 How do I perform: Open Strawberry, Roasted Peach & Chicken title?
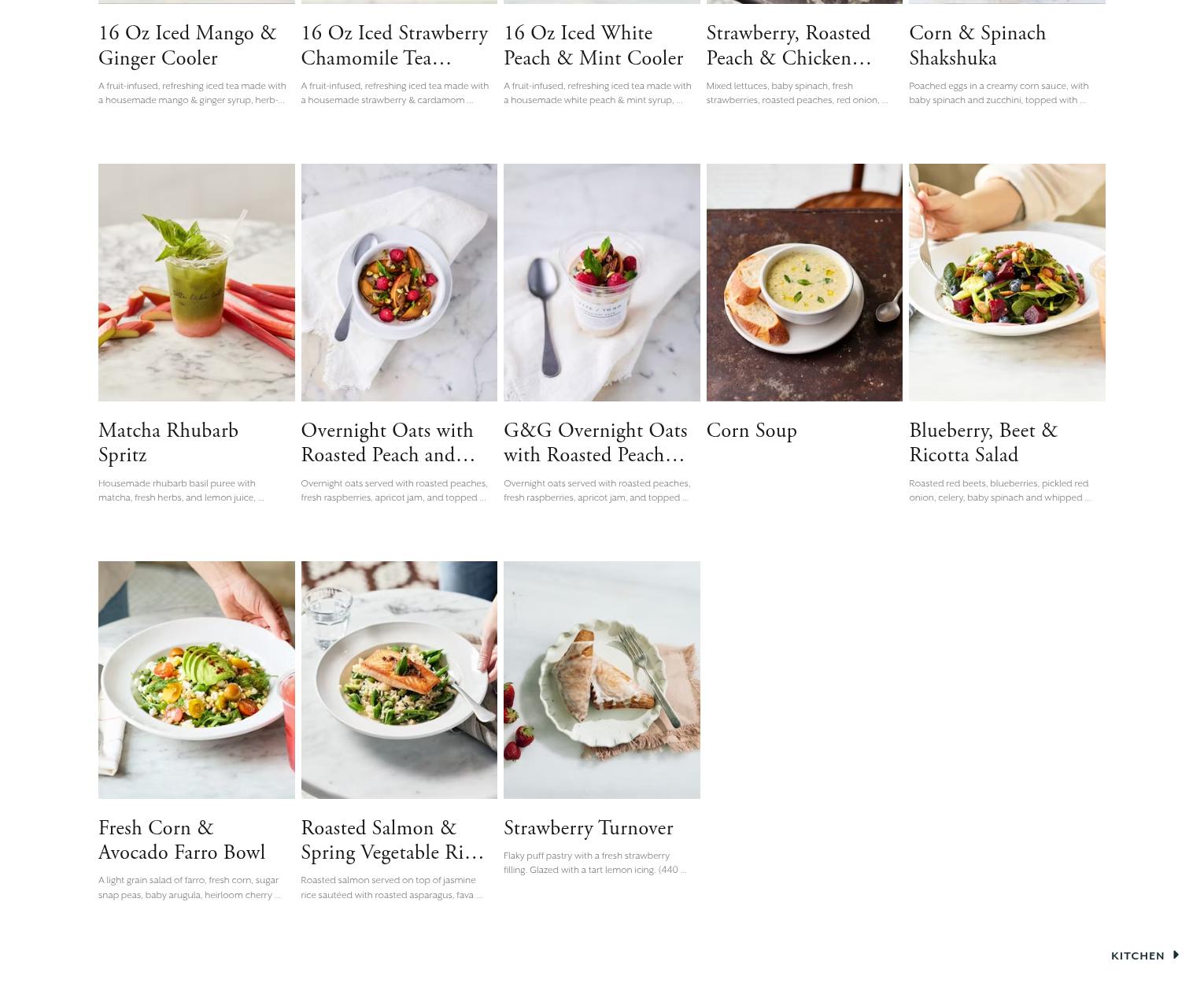click(789, 46)
